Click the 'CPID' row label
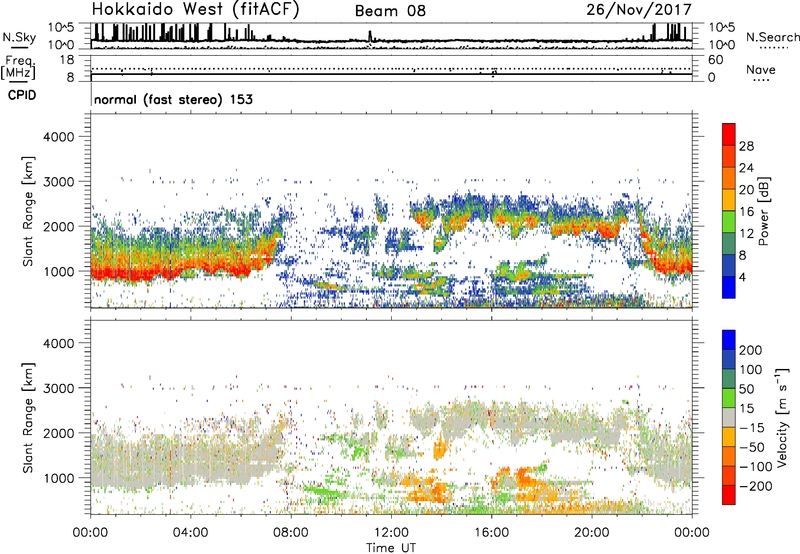Screen dimensions: 800x554 [x=22, y=95]
